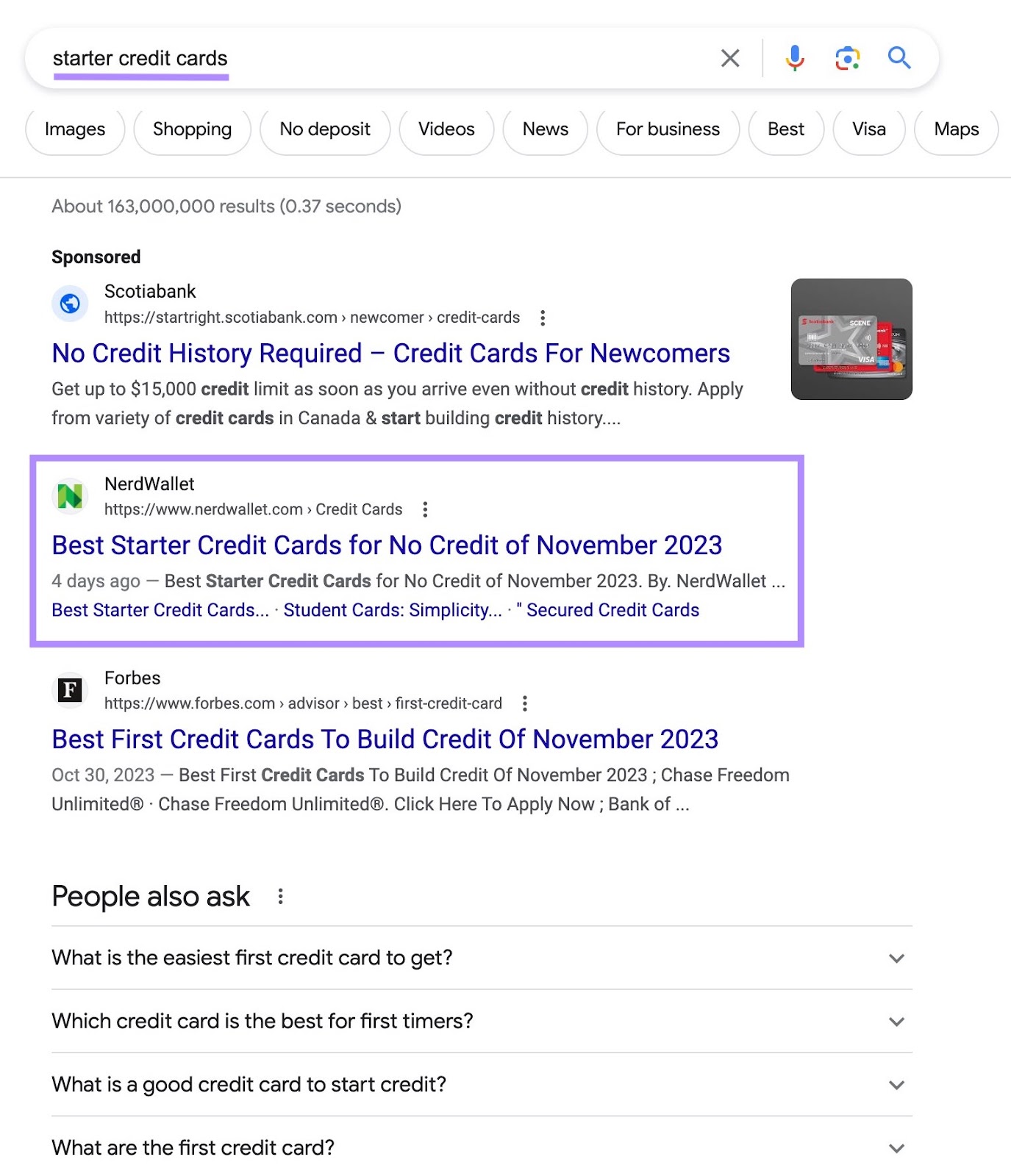Click the voice search microphone icon
The image size is (1011, 1176).
(x=794, y=57)
